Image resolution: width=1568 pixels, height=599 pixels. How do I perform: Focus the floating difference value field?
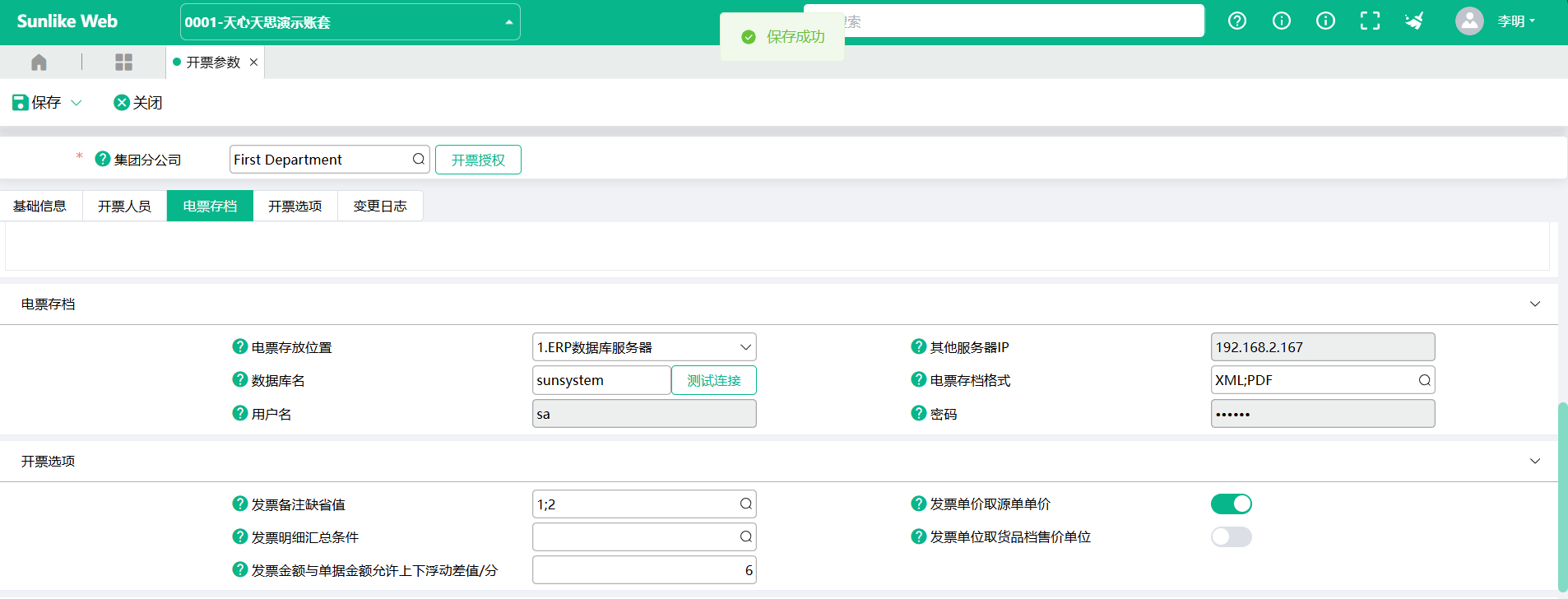coord(644,570)
